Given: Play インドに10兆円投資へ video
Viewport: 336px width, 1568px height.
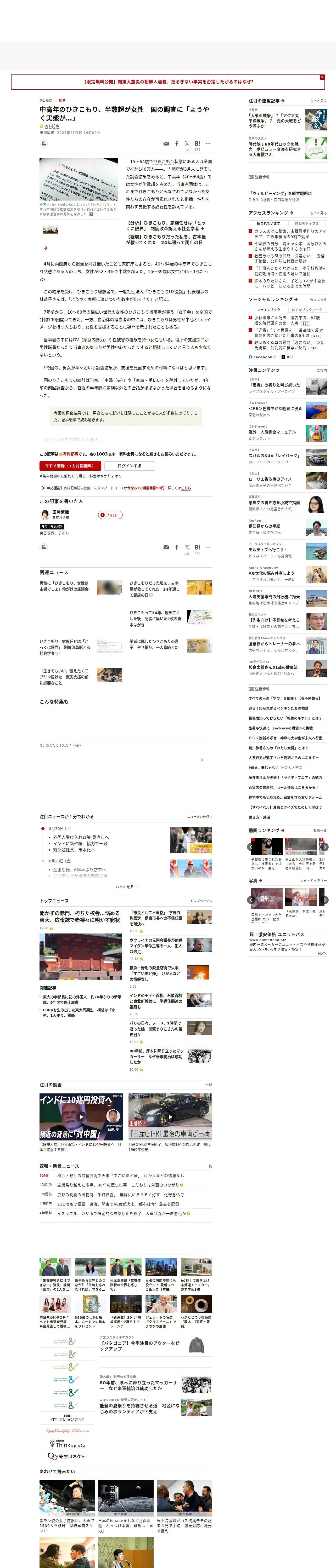Looking at the screenshot, I should (x=81, y=1116).
